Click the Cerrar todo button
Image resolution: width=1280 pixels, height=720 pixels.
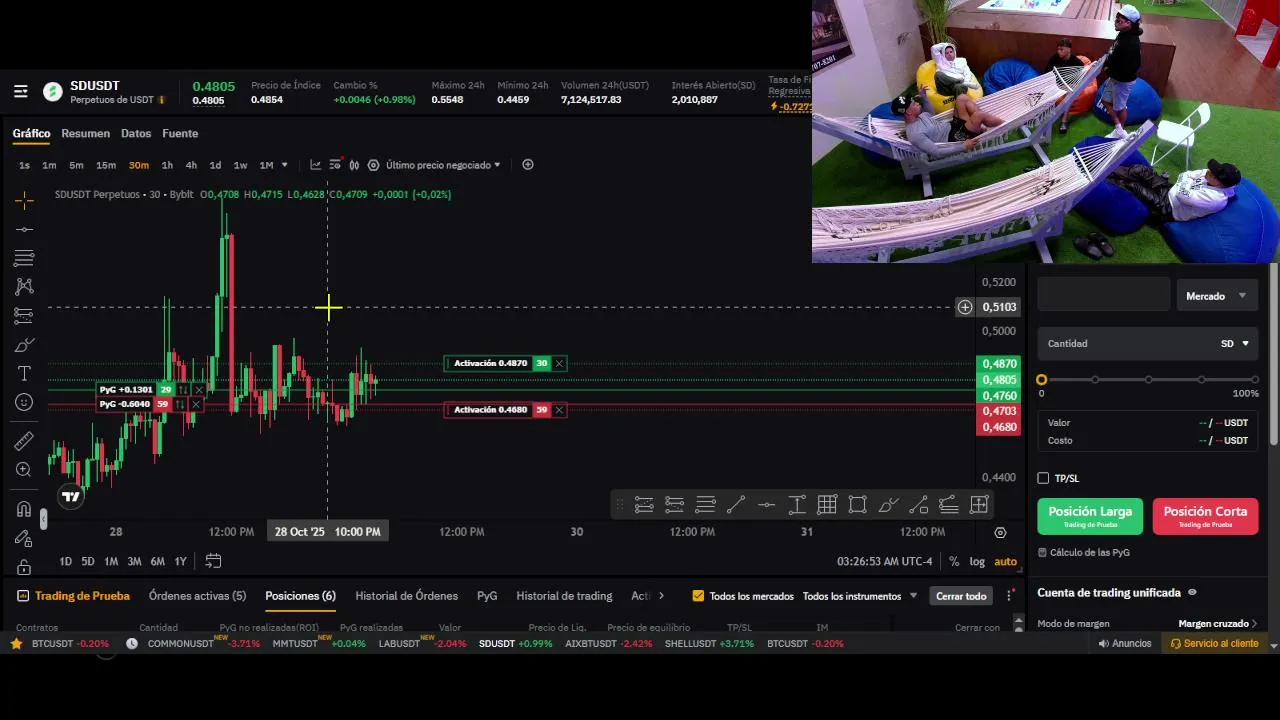[x=961, y=596]
